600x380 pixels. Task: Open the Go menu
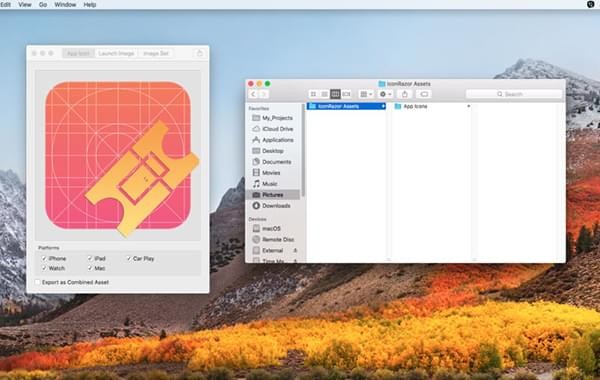(x=43, y=5)
